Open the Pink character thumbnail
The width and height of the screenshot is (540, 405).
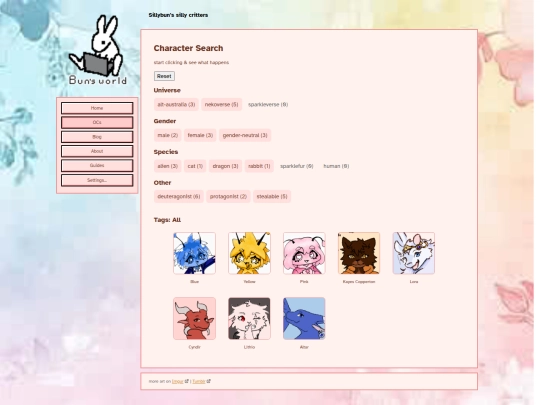(304, 253)
